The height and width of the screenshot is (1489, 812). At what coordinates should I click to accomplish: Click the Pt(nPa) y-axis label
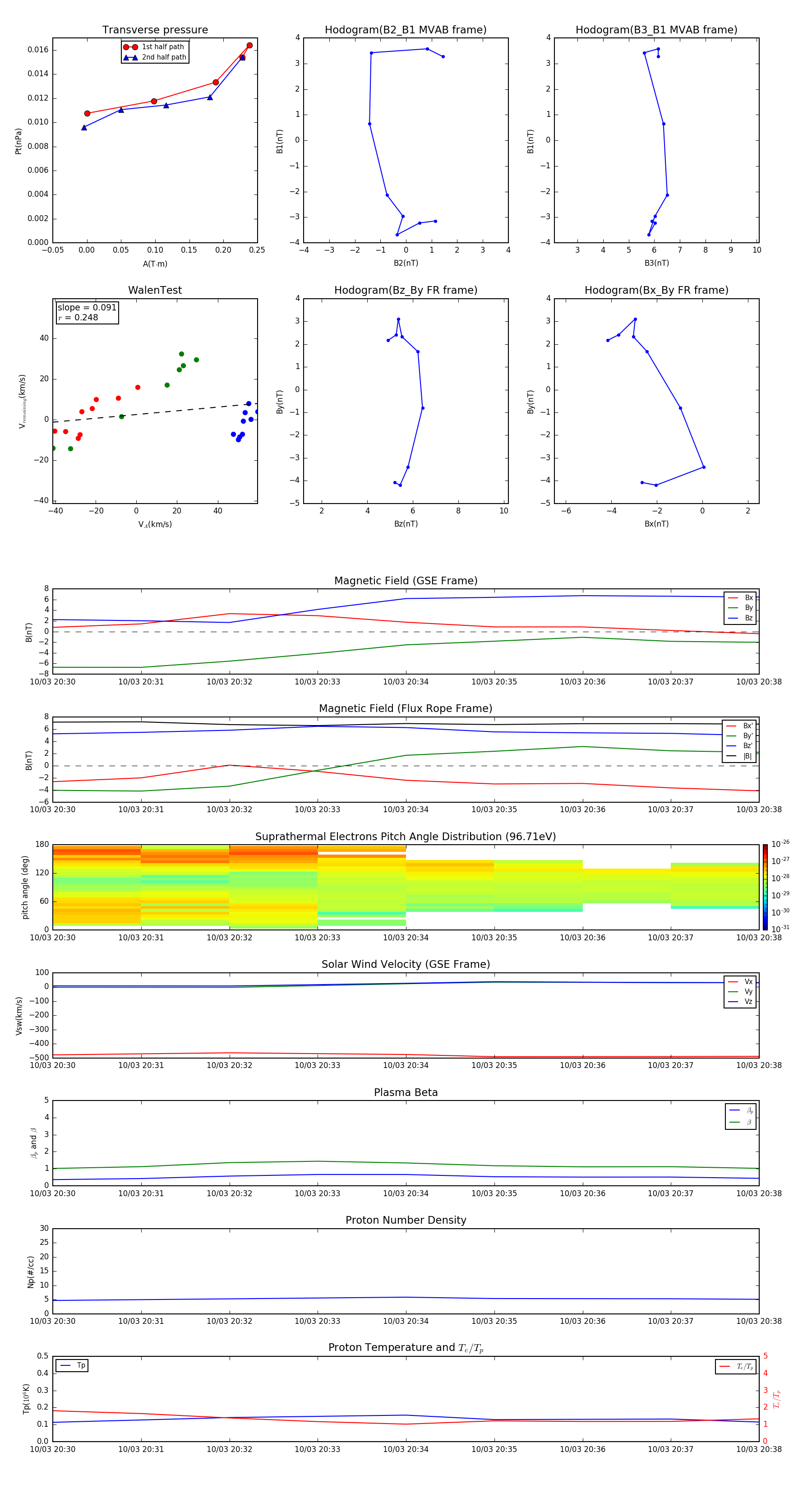coord(18,141)
